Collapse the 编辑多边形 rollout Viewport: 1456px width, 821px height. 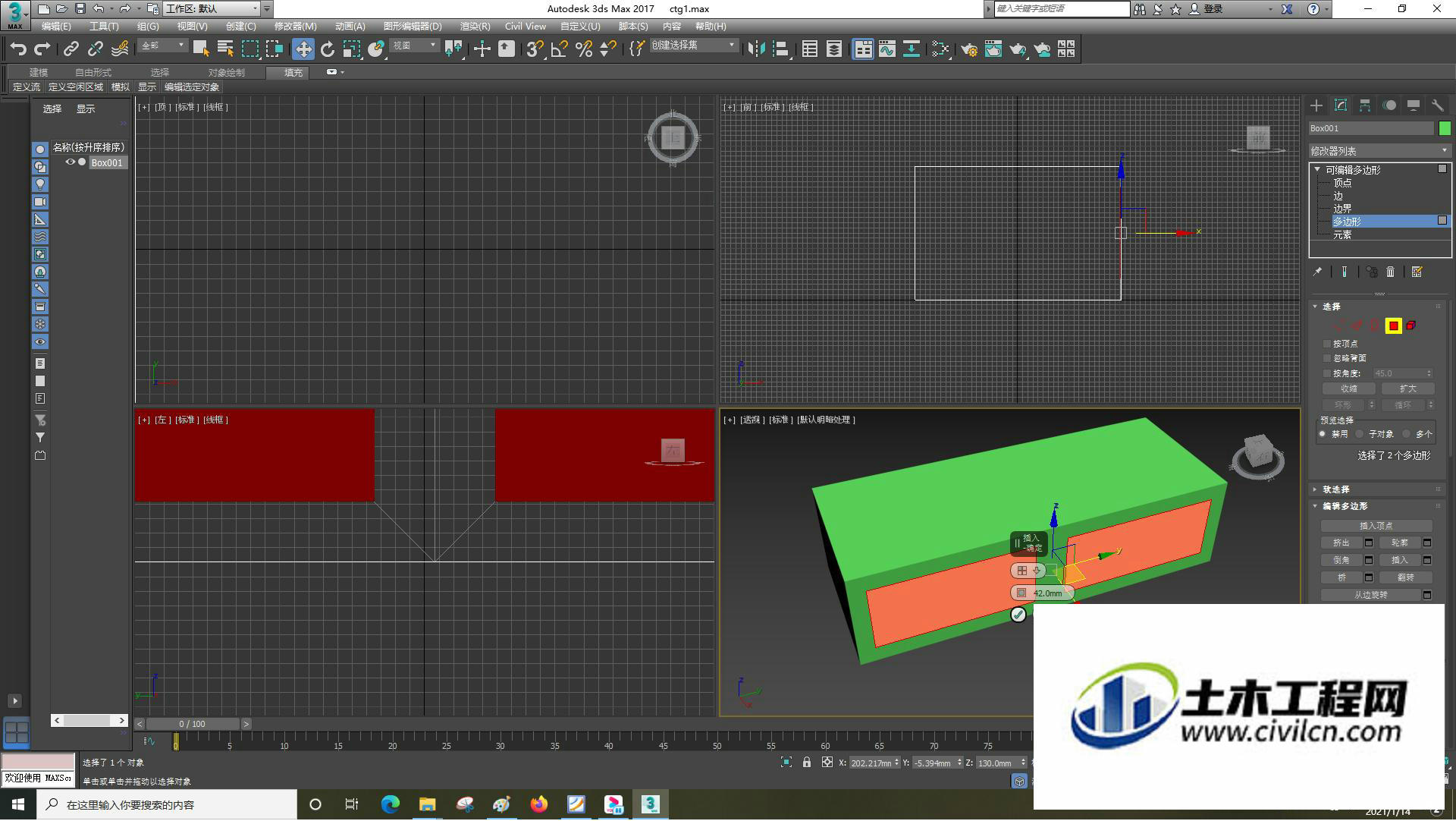point(1316,506)
